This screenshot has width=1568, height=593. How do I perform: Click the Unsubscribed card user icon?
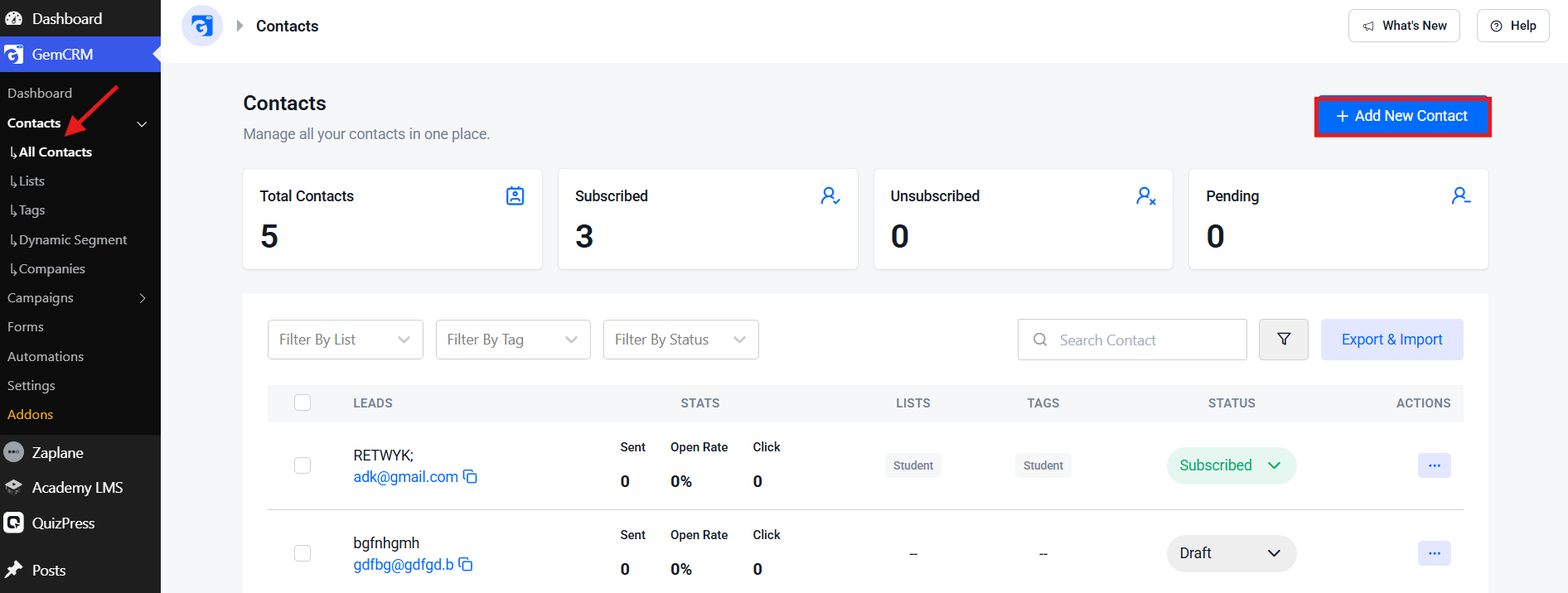point(1146,196)
